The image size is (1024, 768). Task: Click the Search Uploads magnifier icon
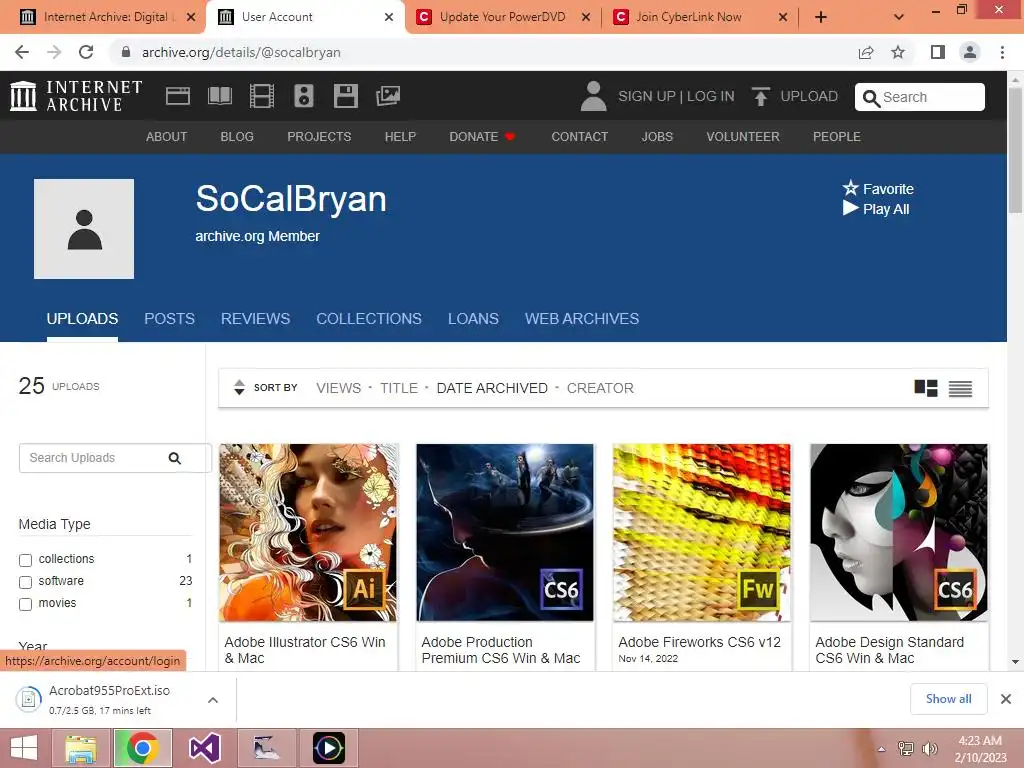(174, 458)
